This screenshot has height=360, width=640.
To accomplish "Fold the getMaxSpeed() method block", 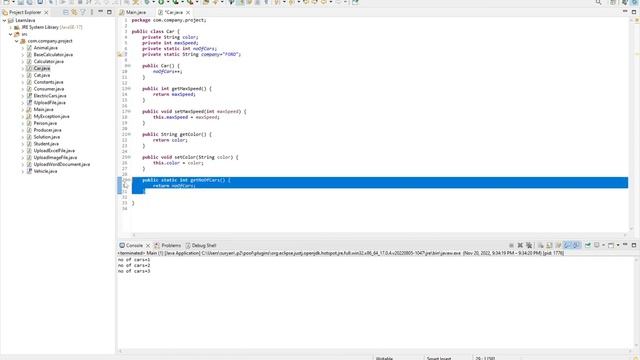I will pyautogui.click(x=129, y=89).
